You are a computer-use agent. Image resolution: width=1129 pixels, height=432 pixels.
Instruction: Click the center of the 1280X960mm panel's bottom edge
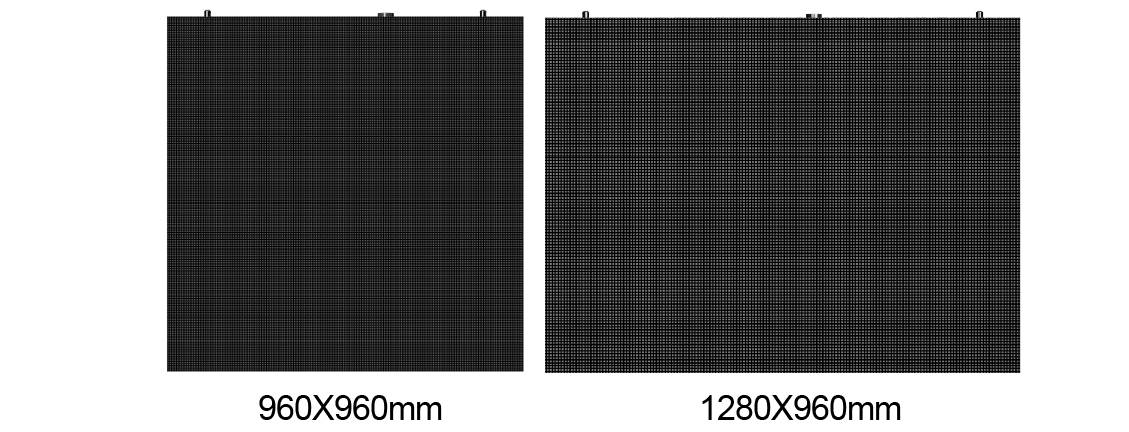pos(782,370)
